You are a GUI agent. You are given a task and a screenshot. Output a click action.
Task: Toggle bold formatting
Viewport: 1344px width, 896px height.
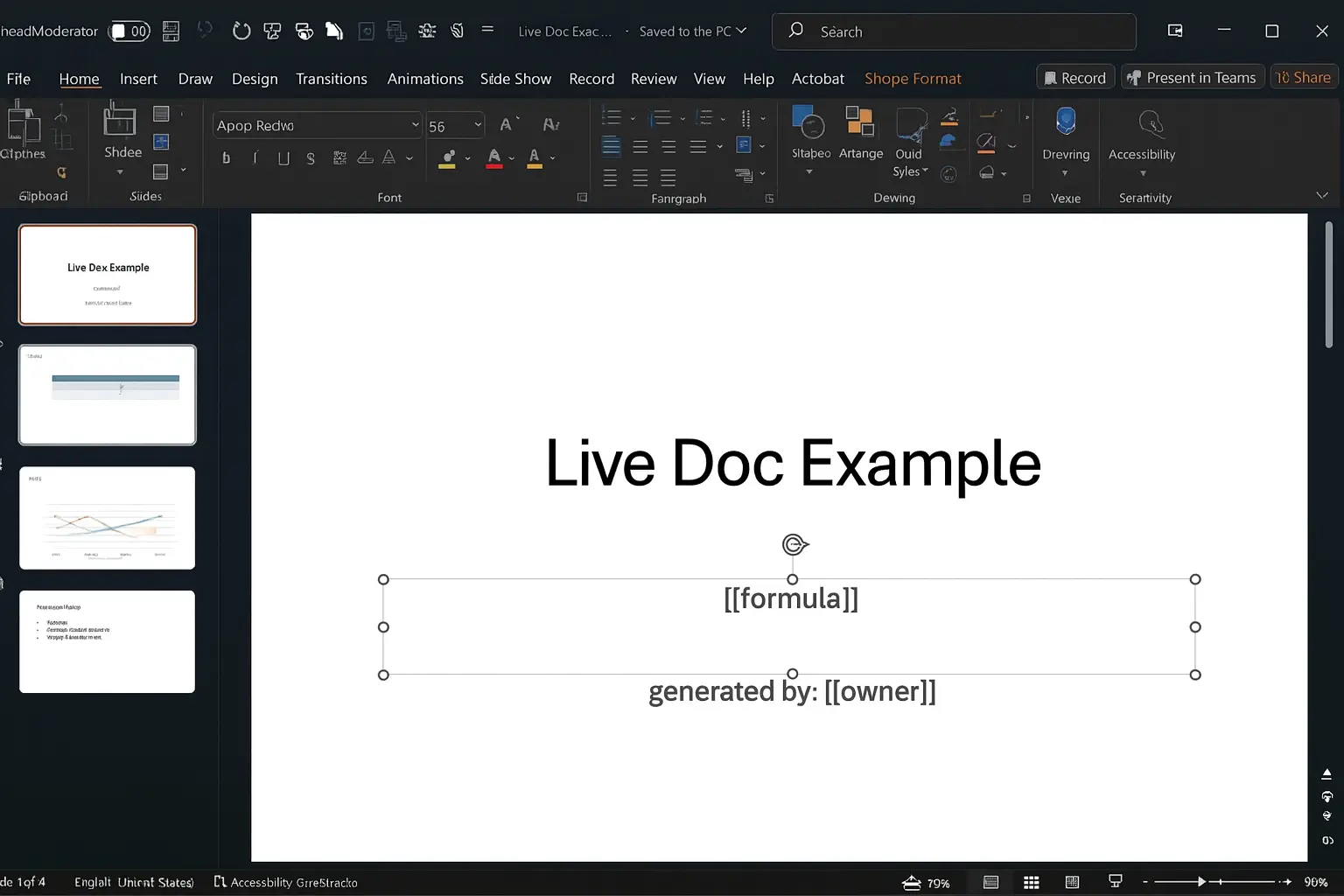(x=226, y=158)
